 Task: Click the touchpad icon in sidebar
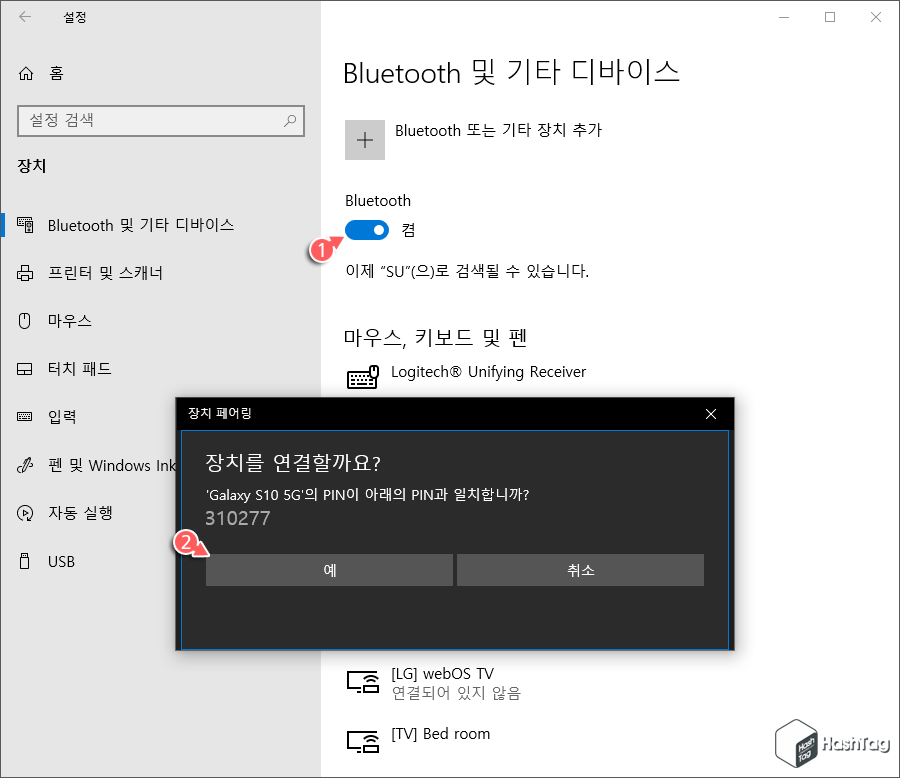pos(25,369)
